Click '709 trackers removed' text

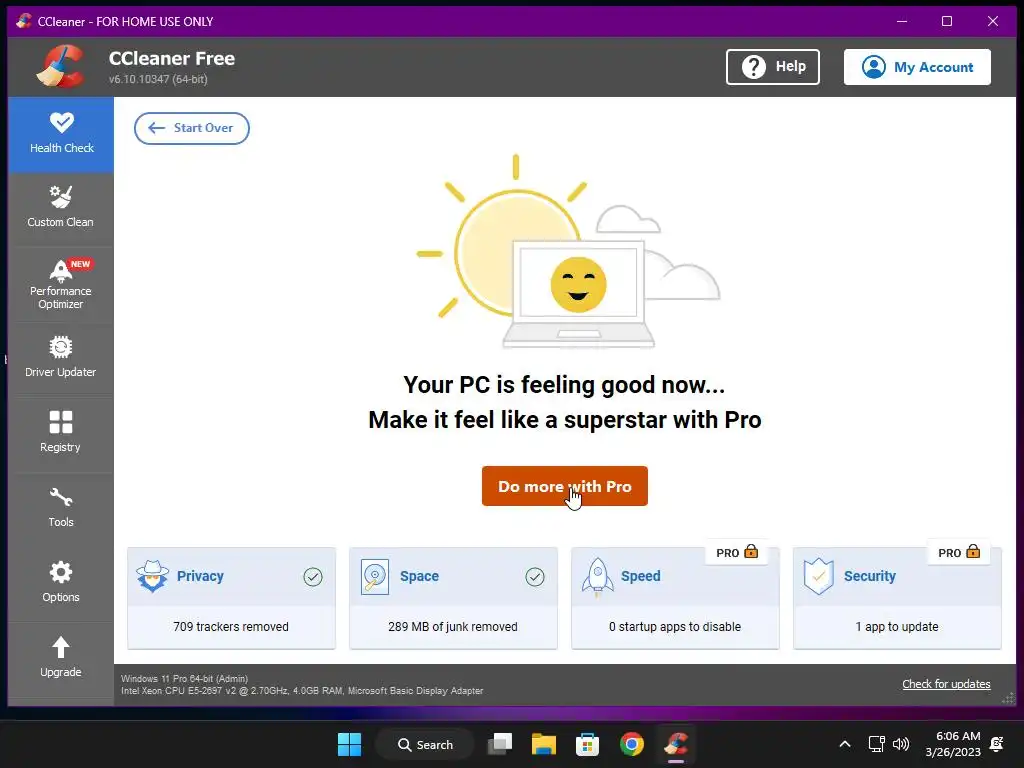pyautogui.click(x=231, y=626)
